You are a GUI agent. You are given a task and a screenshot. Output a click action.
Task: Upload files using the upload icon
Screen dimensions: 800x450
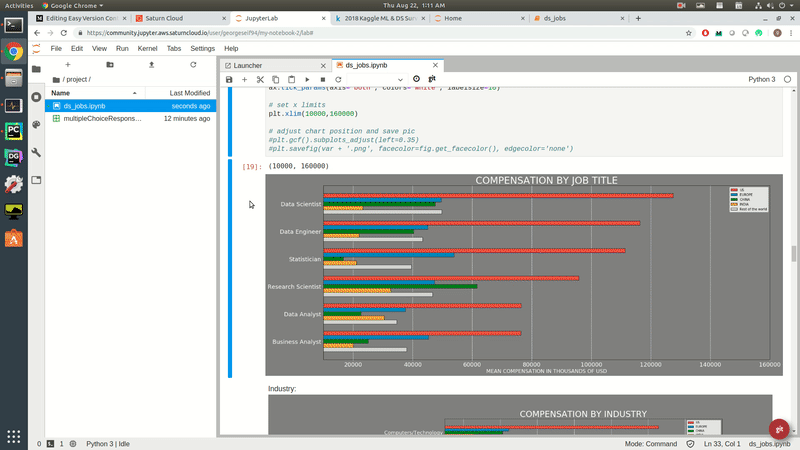pos(152,65)
